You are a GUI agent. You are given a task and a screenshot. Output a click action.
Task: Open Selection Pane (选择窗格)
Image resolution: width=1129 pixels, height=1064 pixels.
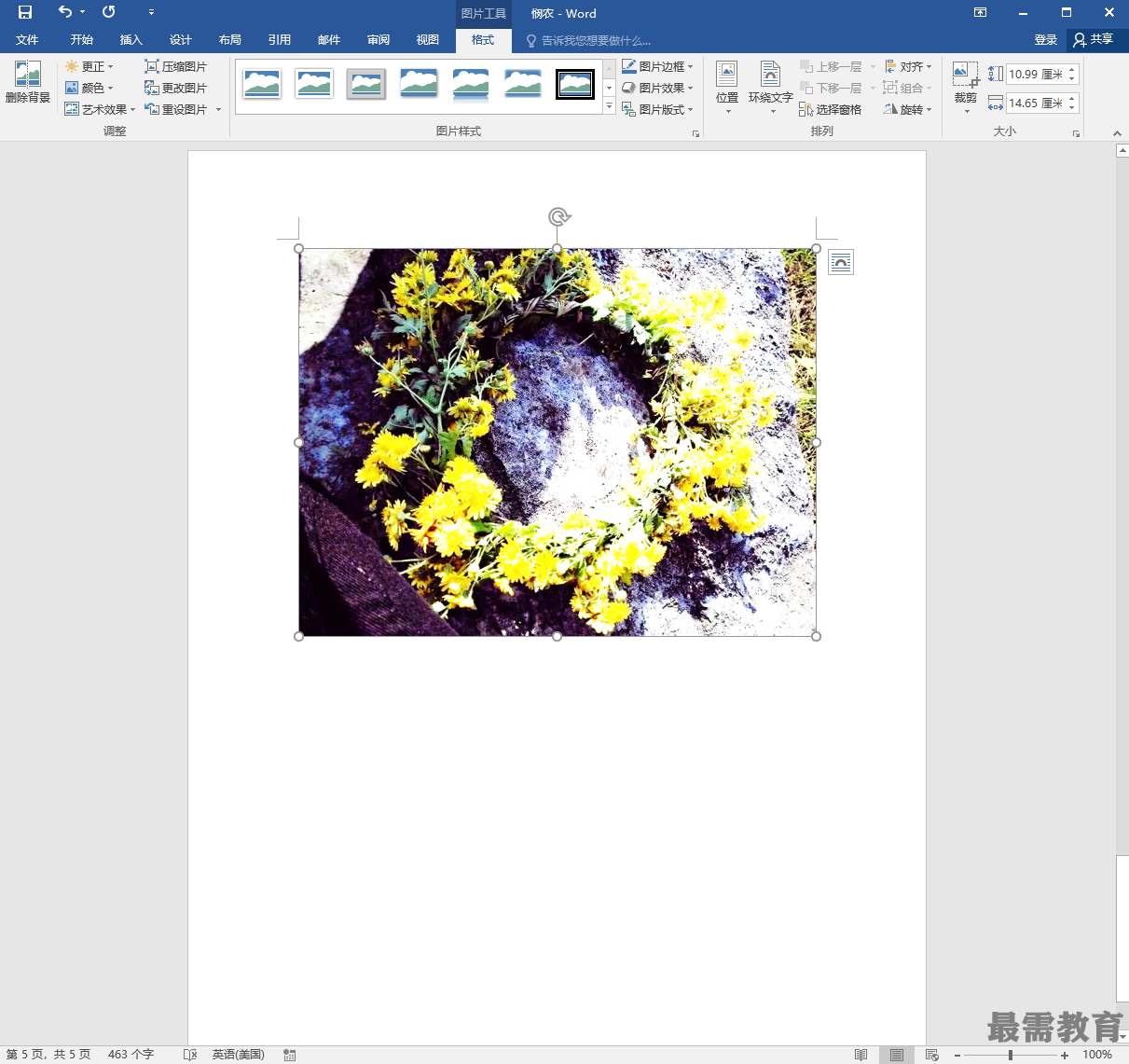click(831, 109)
